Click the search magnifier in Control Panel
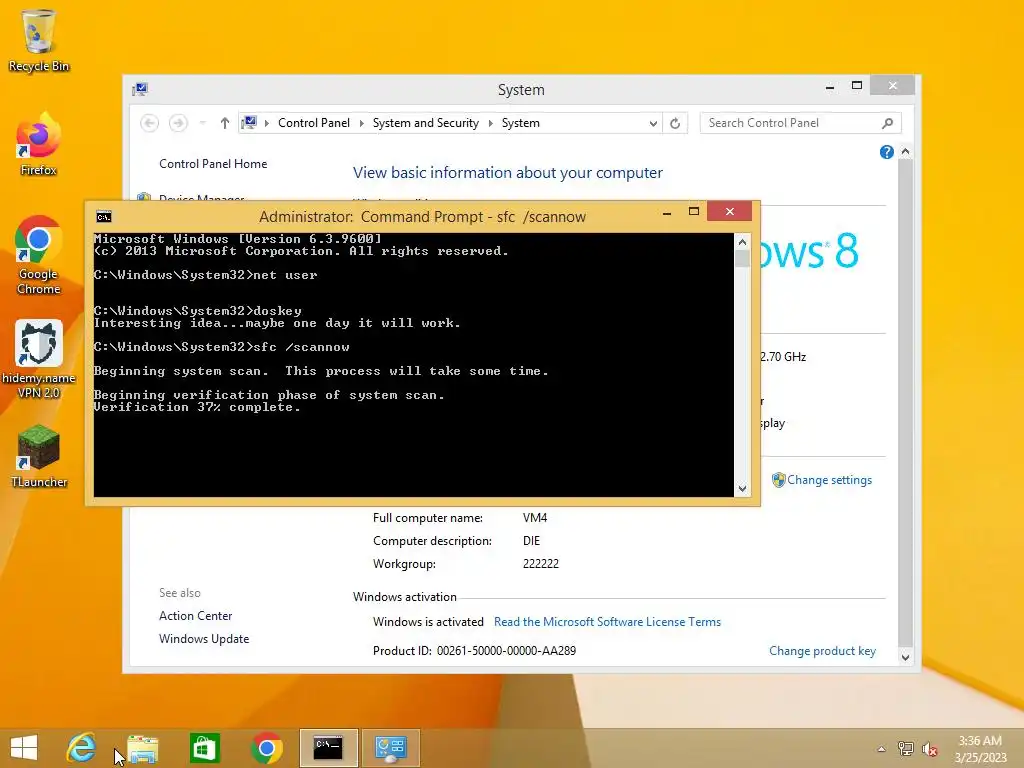The image size is (1024, 768). pyautogui.click(x=888, y=123)
